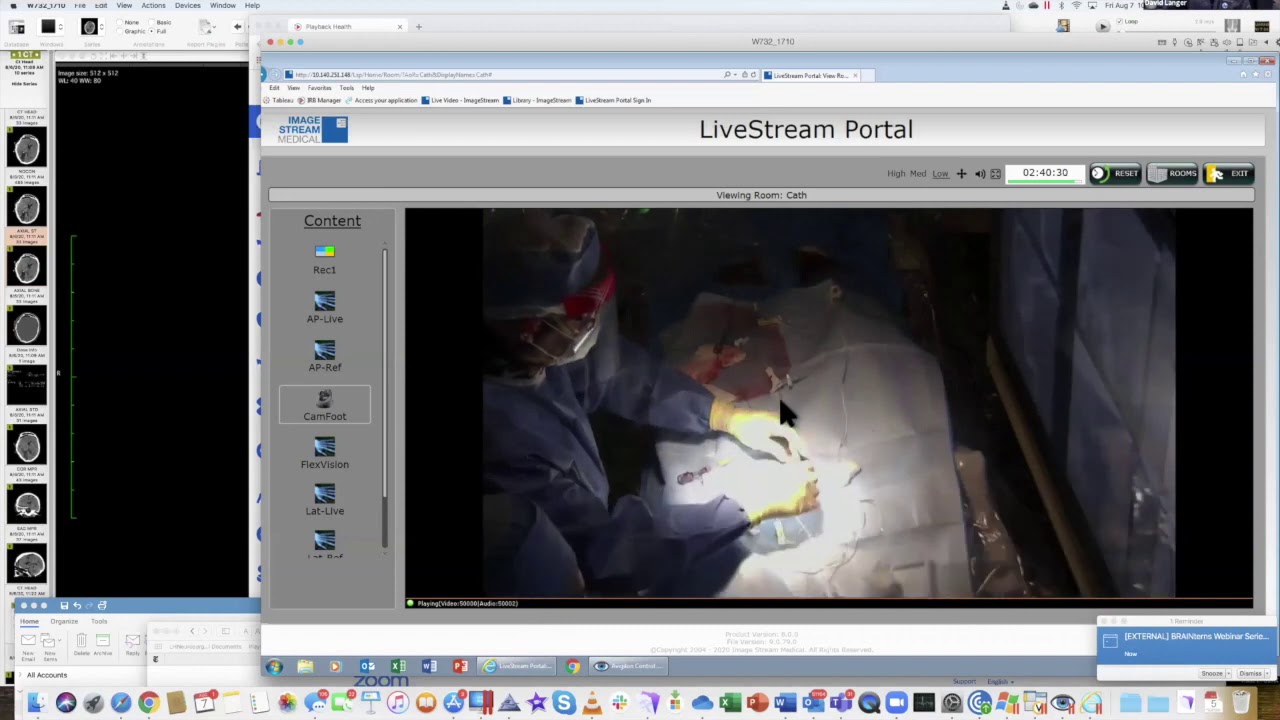Select first CT HEAD series thumbnail

coord(27,149)
